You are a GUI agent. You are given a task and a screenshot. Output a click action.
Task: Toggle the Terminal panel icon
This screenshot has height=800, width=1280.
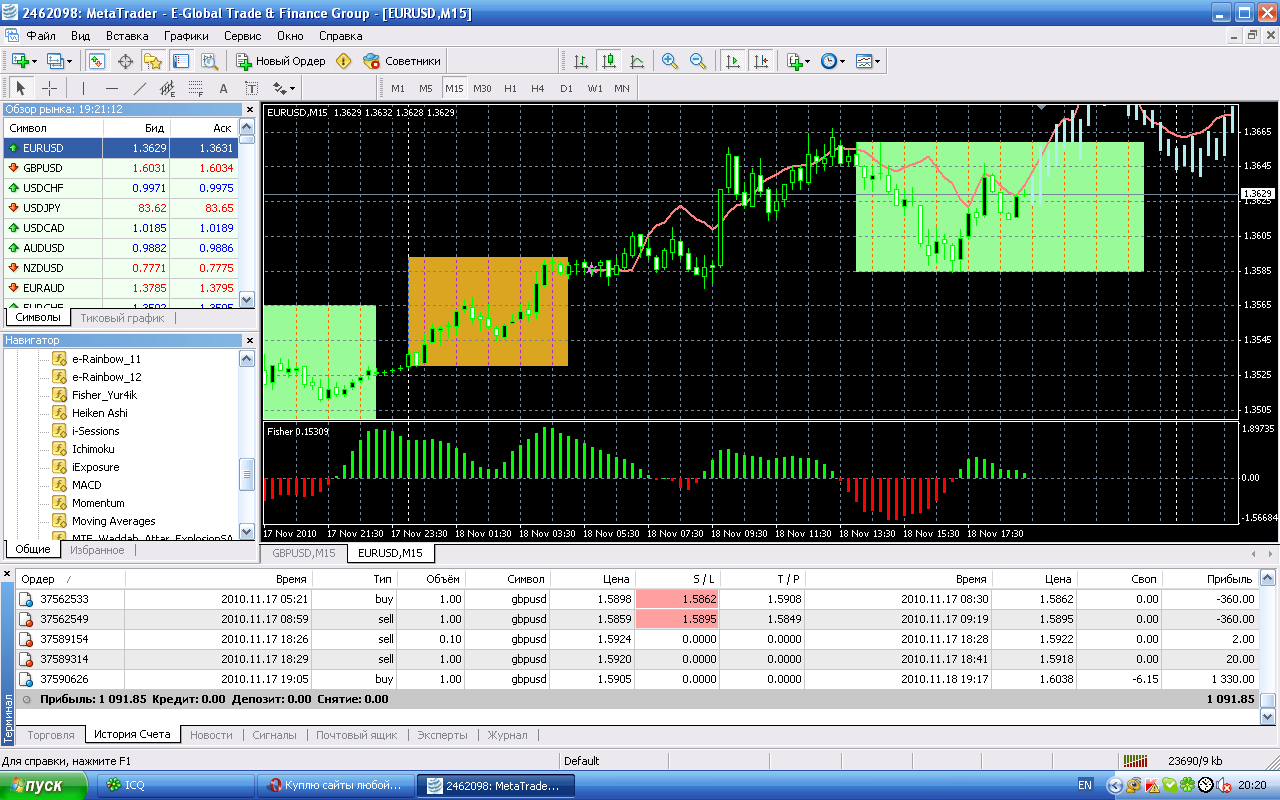pos(181,61)
